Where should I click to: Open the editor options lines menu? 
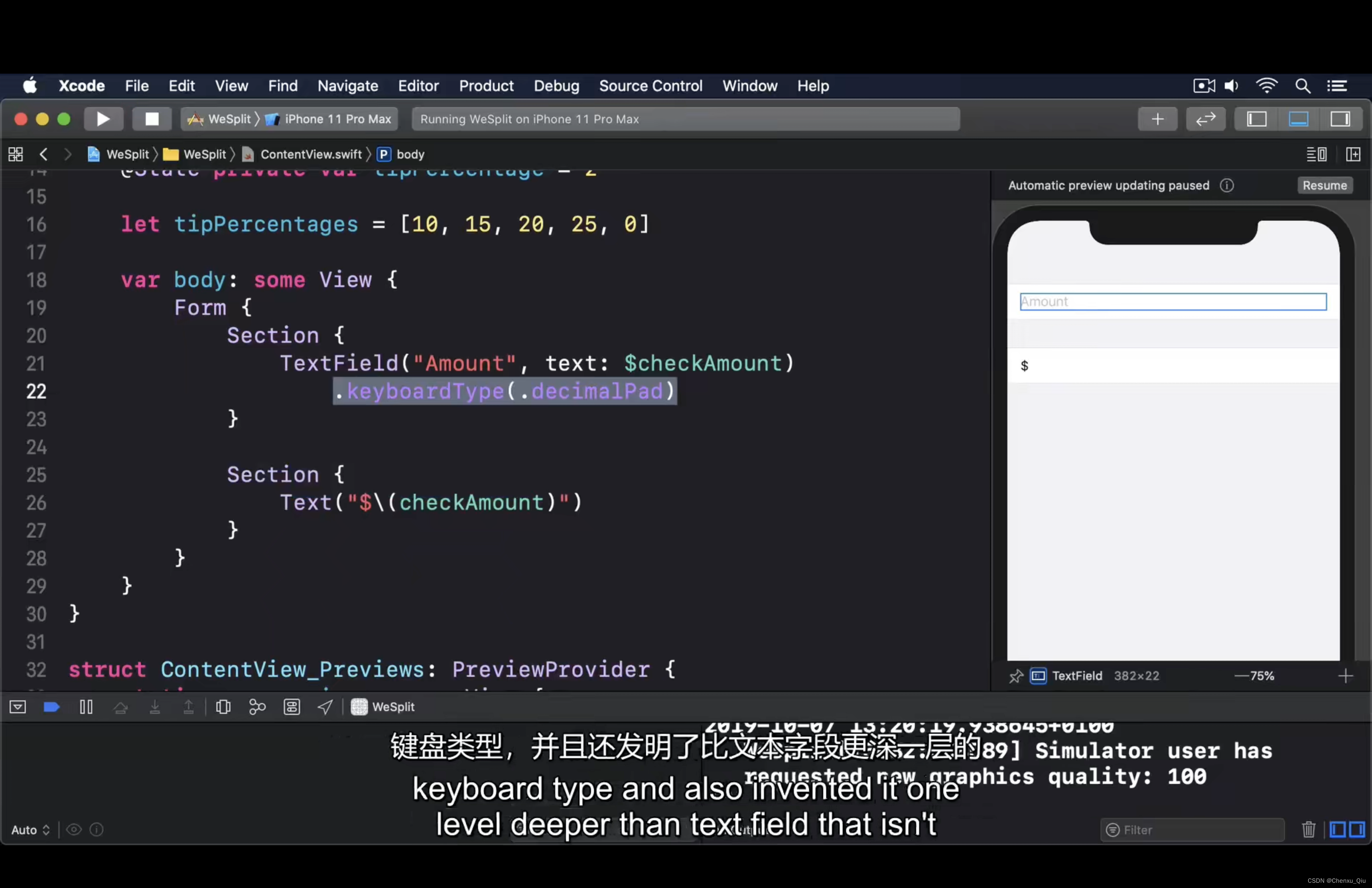click(x=1316, y=154)
